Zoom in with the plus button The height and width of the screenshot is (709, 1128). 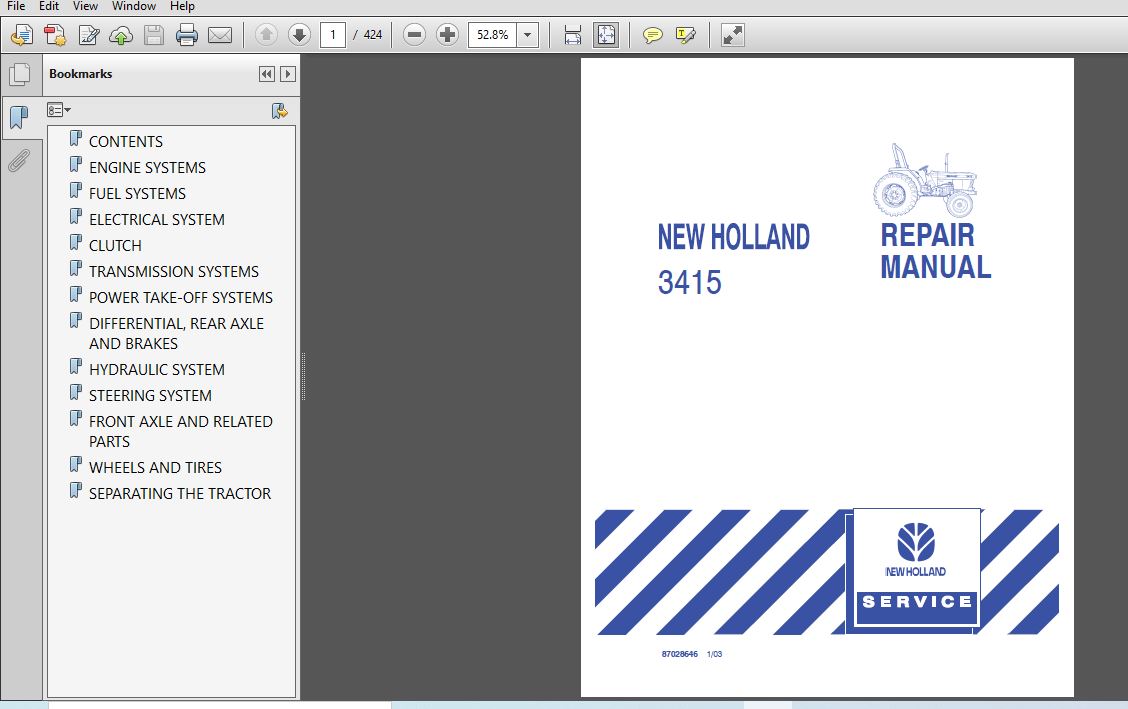(x=447, y=35)
